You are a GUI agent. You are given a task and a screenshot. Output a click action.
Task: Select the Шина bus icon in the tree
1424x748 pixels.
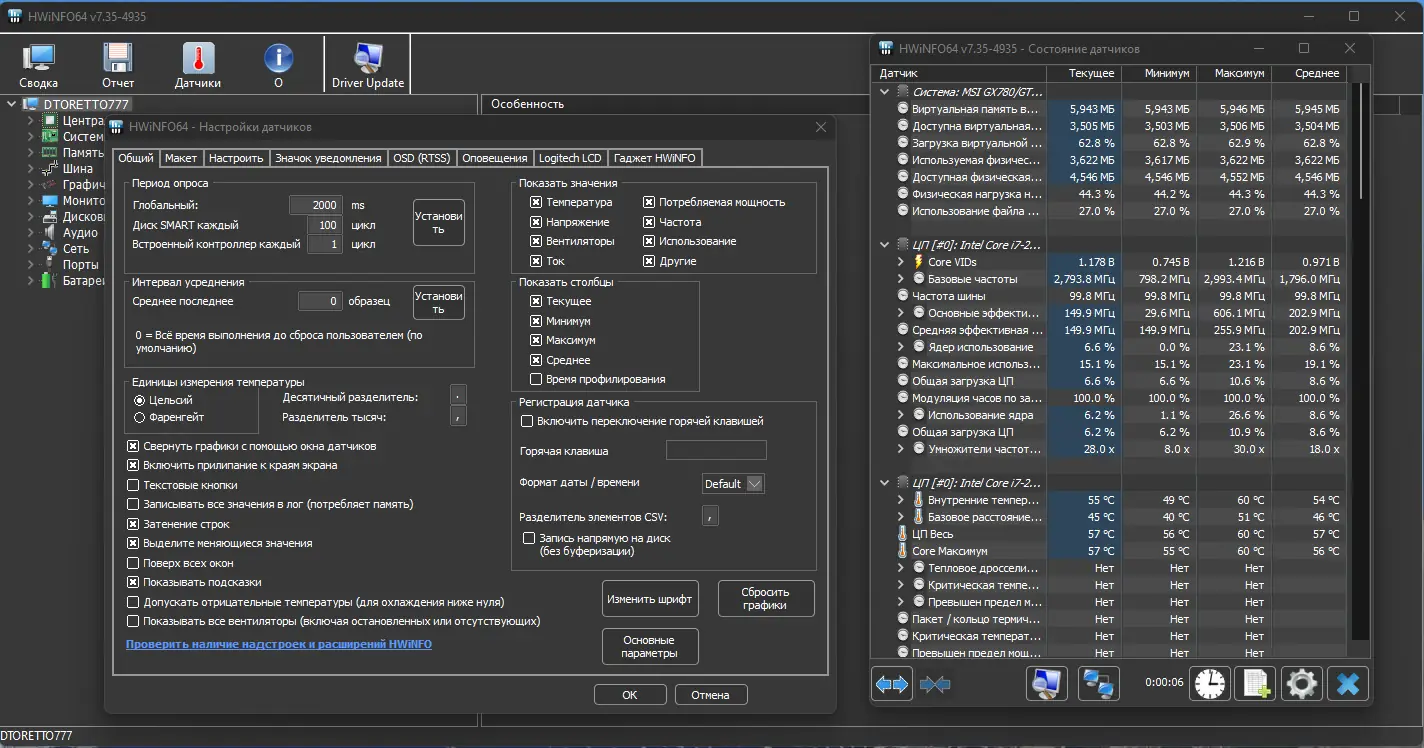click(49, 169)
